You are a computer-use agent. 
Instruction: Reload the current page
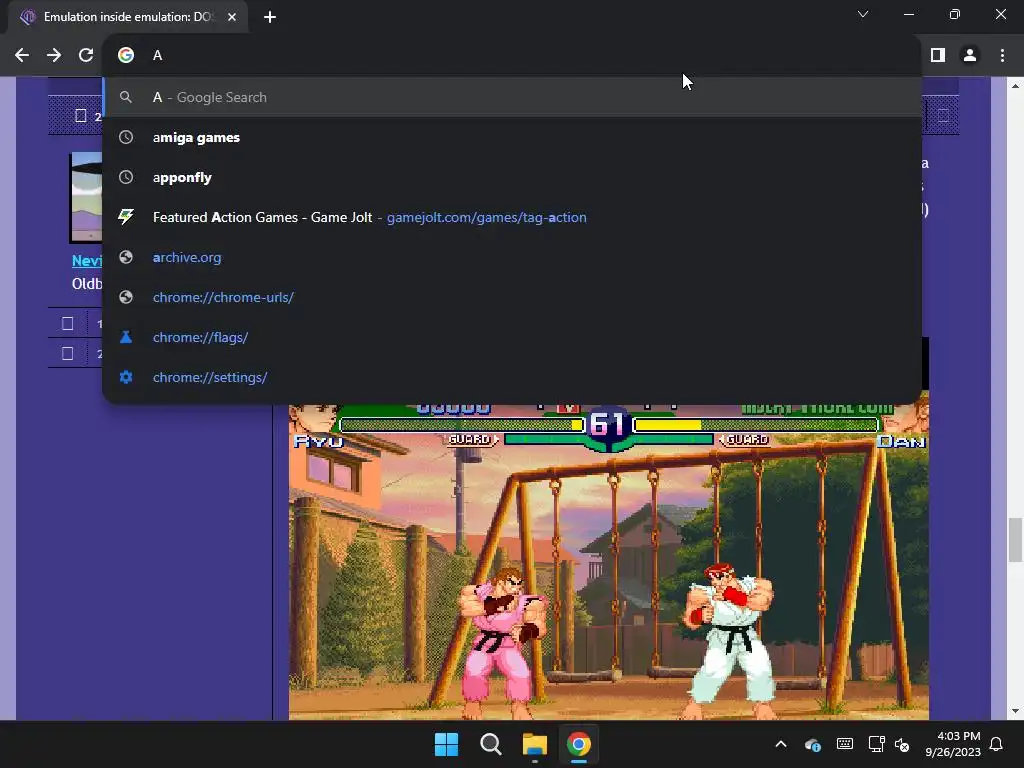pyautogui.click(x=86, y=56)
